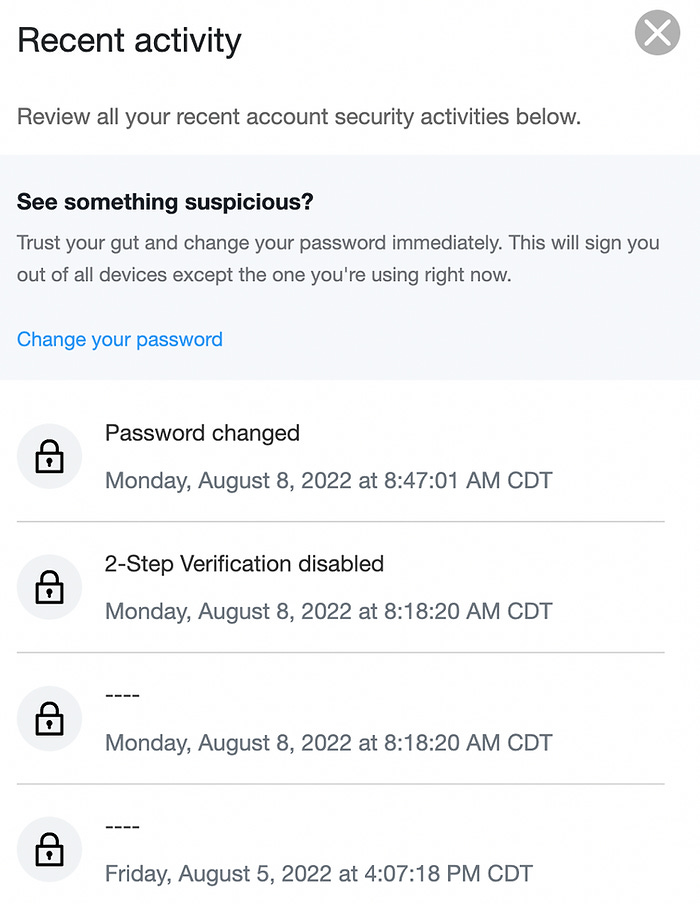Click the divider line below Password changed entry

coord(341,522)
